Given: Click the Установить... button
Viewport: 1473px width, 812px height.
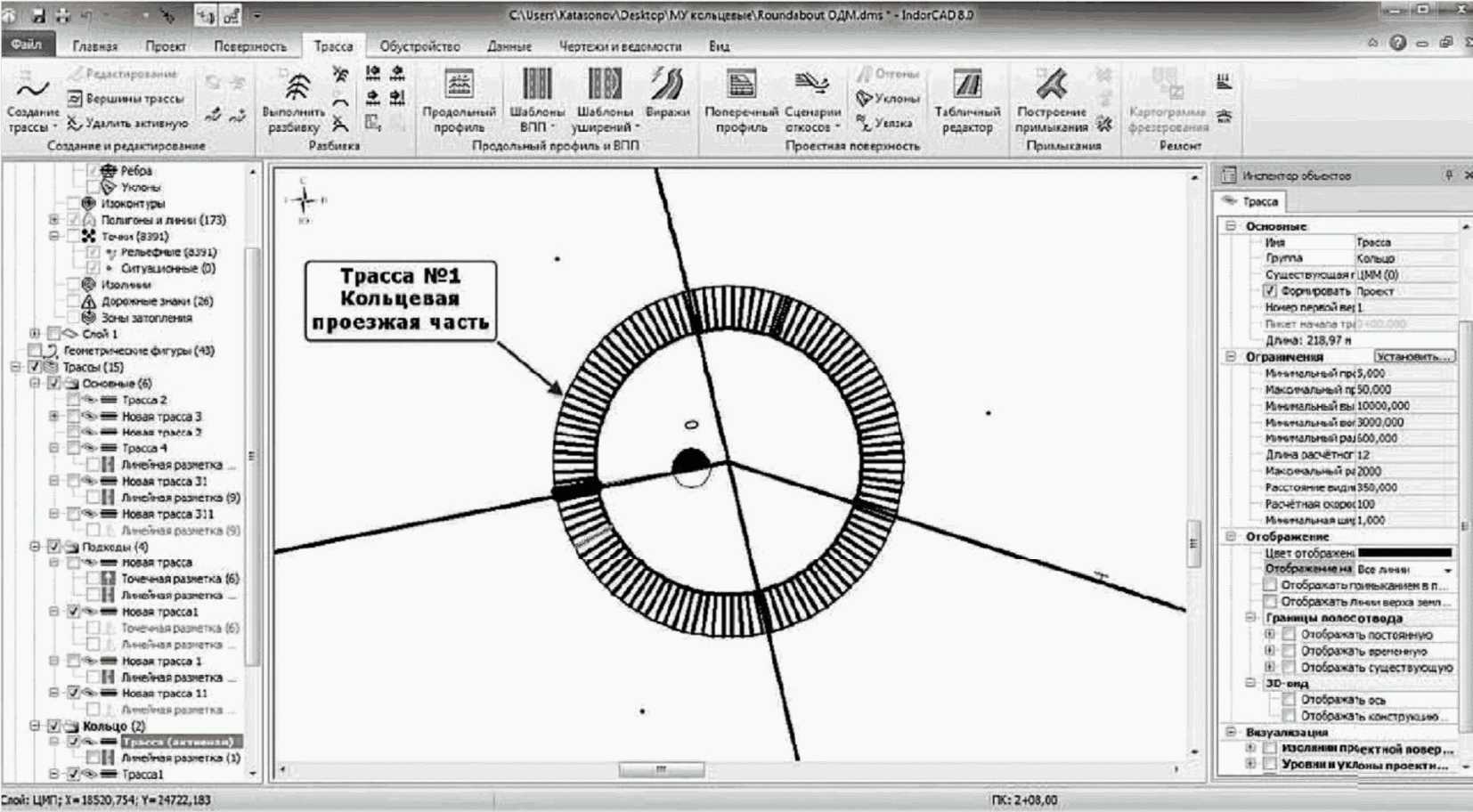Looking at the screenshot, I should [x=1413, y=356].
